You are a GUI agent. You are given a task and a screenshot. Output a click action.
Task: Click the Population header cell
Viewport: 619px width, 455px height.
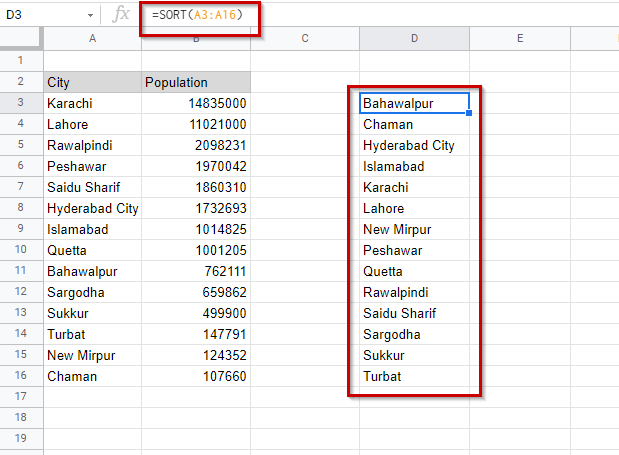pos(196,82)
